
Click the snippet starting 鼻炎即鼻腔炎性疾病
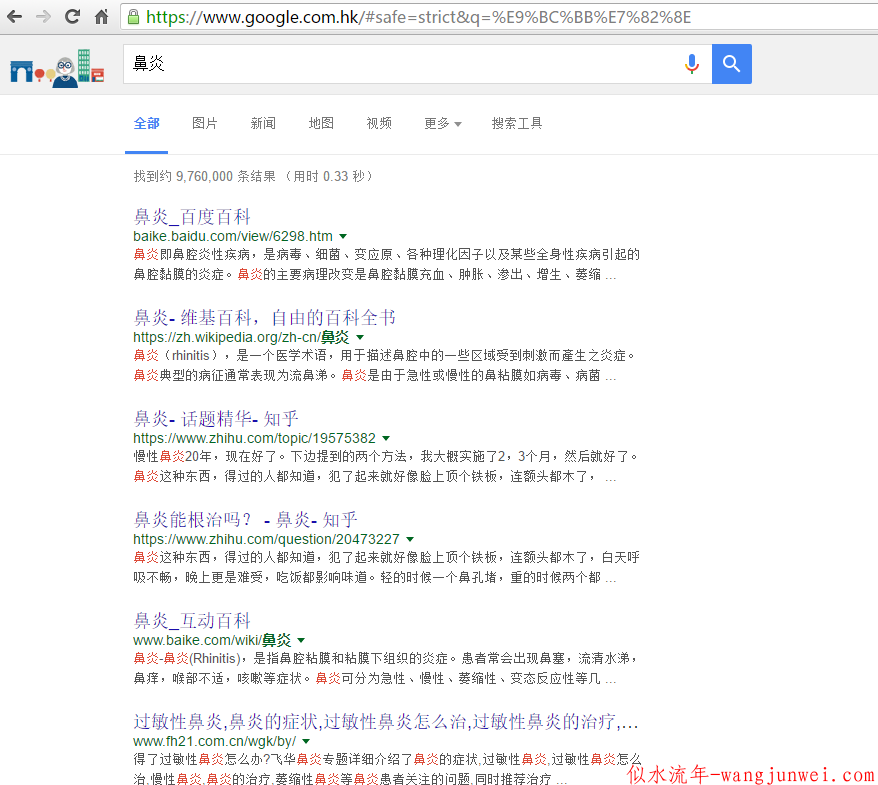(x=386, y=264)
